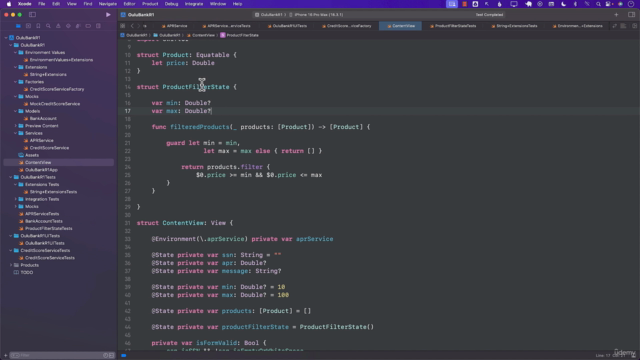This screenshot has height=360, width=640.
Task: Toggle the navigator sidebar visibility
Action: (32, 15)
